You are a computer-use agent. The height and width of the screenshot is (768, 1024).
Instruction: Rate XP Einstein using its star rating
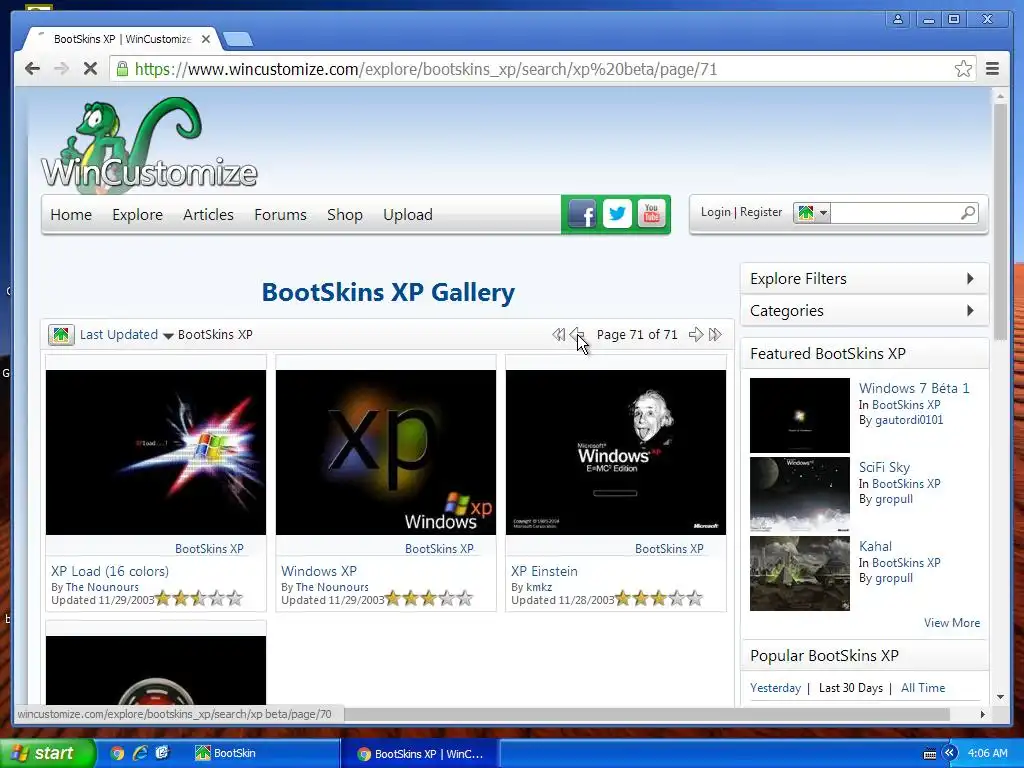click(x=659, y=598)
